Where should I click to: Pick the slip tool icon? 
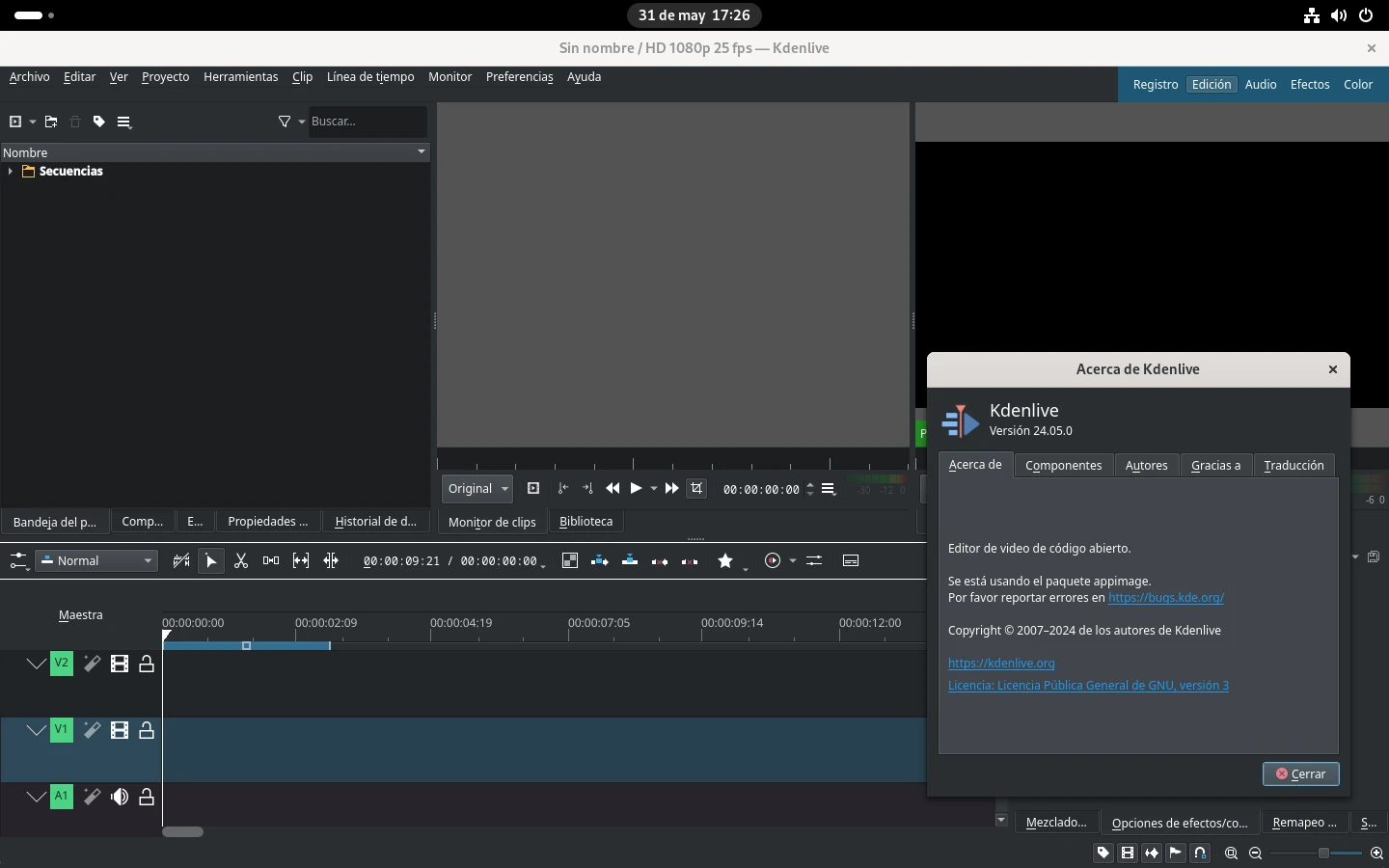tap(301, 560)
